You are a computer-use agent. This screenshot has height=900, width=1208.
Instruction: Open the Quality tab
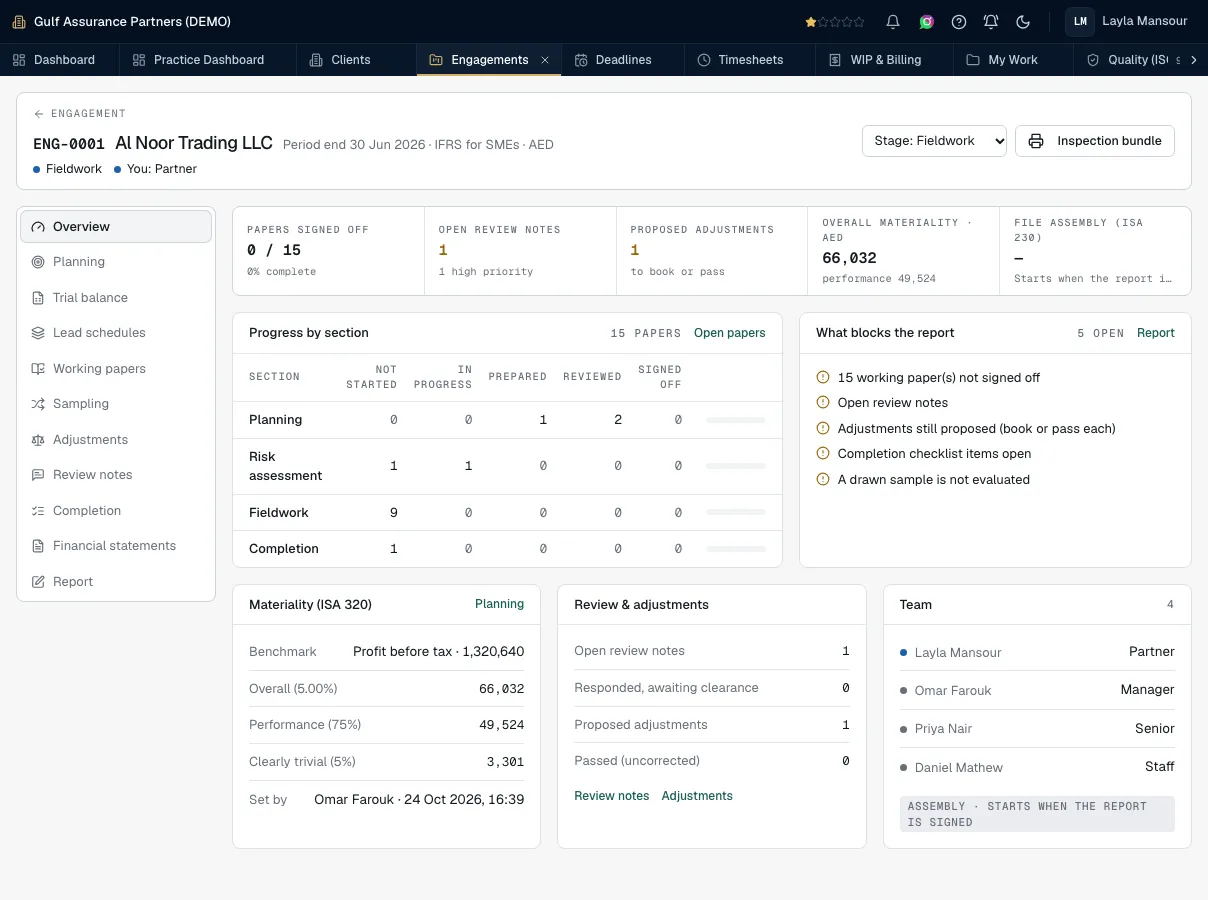1128,60
